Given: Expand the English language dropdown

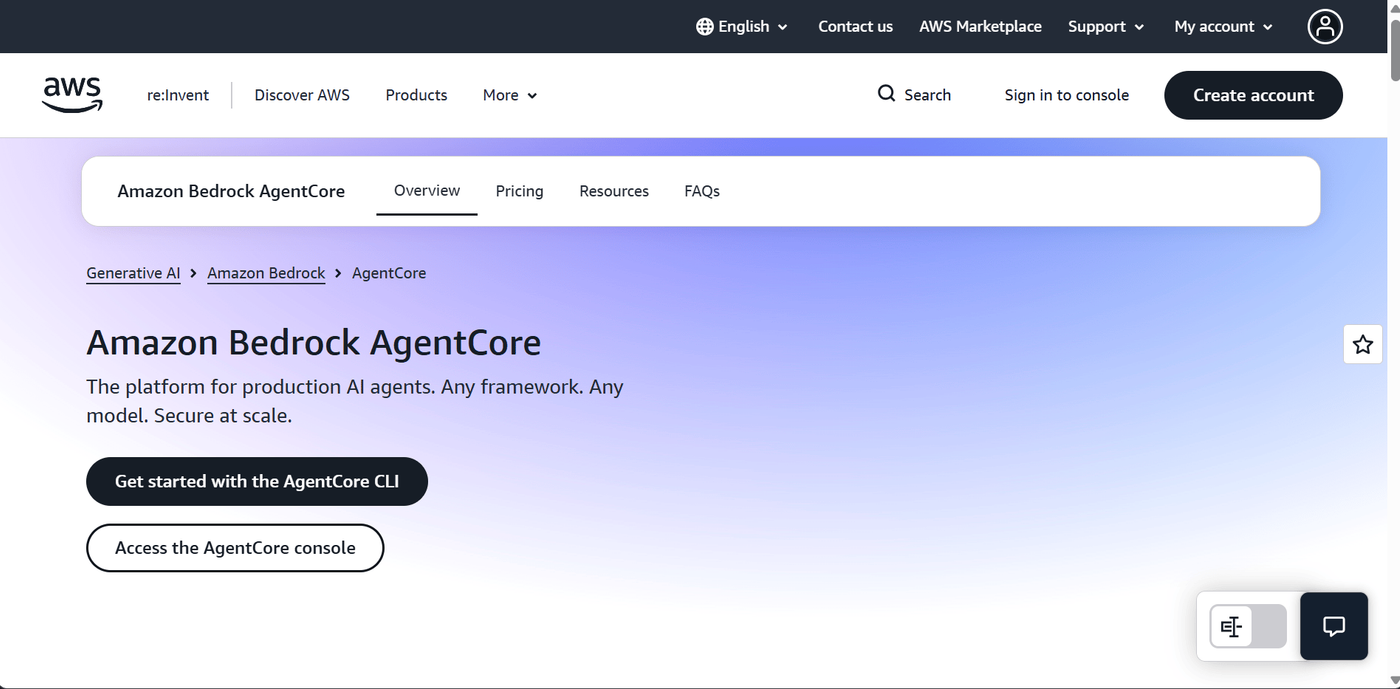Looking at the screenshot, I should coord(742,27).
